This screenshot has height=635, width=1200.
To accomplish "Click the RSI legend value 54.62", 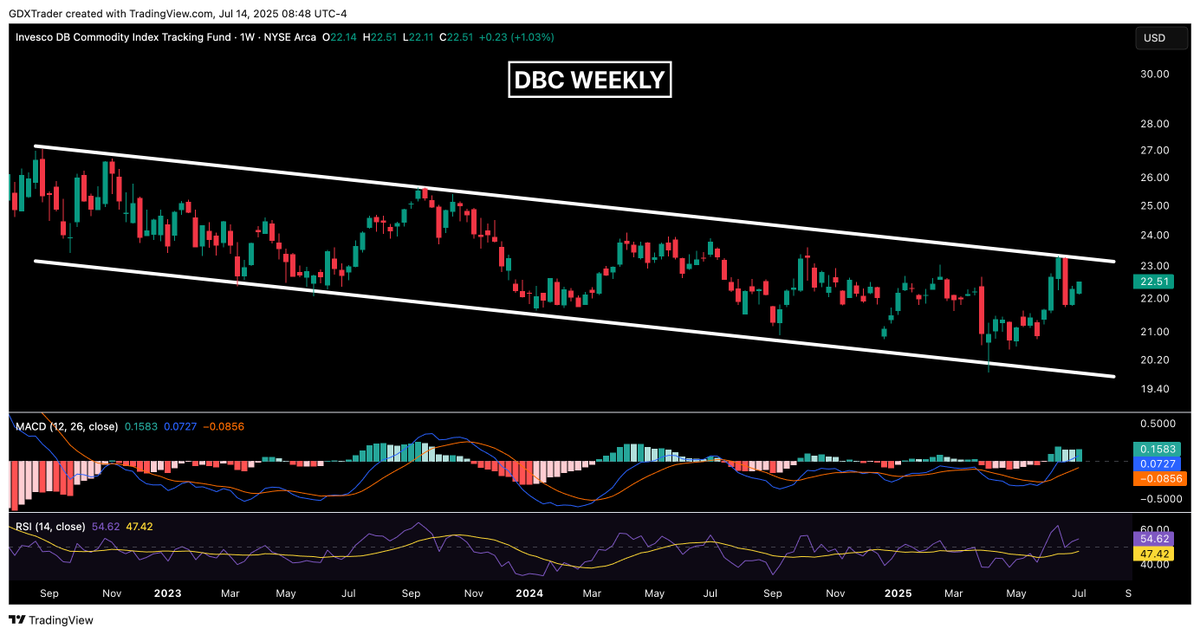I will [x=105, y=526].
